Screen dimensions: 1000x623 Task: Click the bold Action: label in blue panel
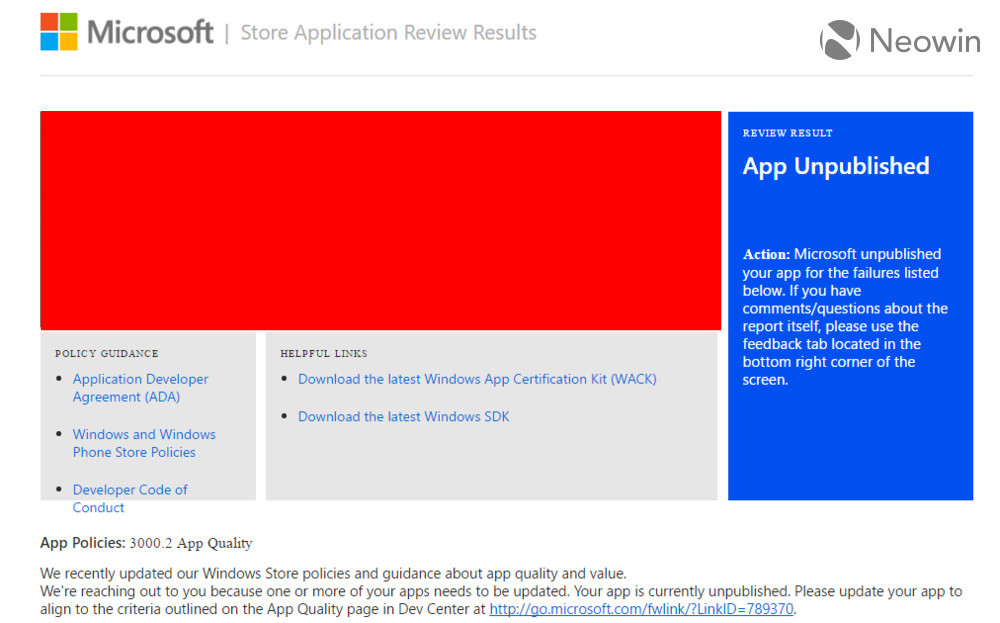[766, 254]
